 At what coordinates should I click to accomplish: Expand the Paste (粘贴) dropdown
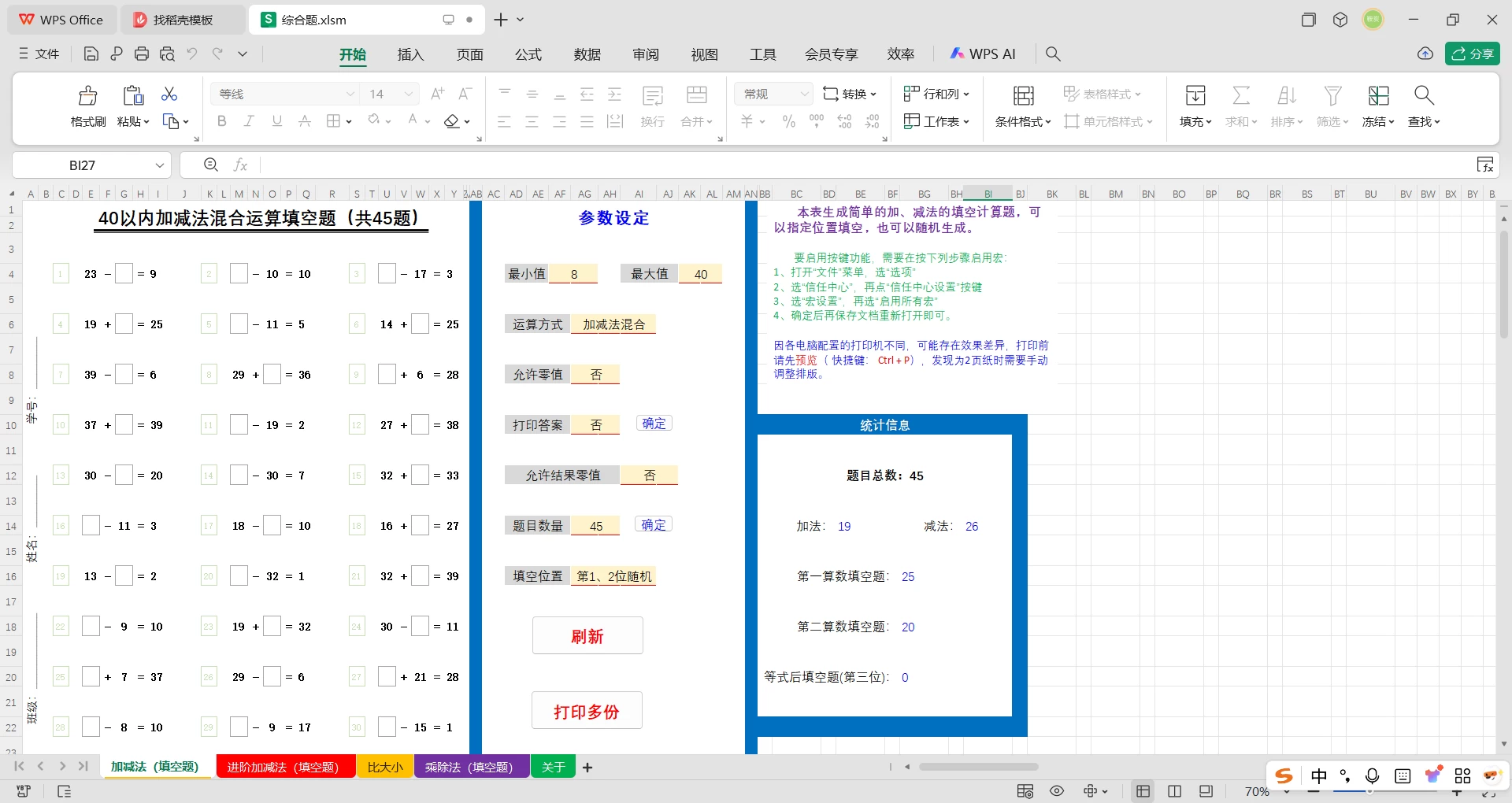point(133,122)
